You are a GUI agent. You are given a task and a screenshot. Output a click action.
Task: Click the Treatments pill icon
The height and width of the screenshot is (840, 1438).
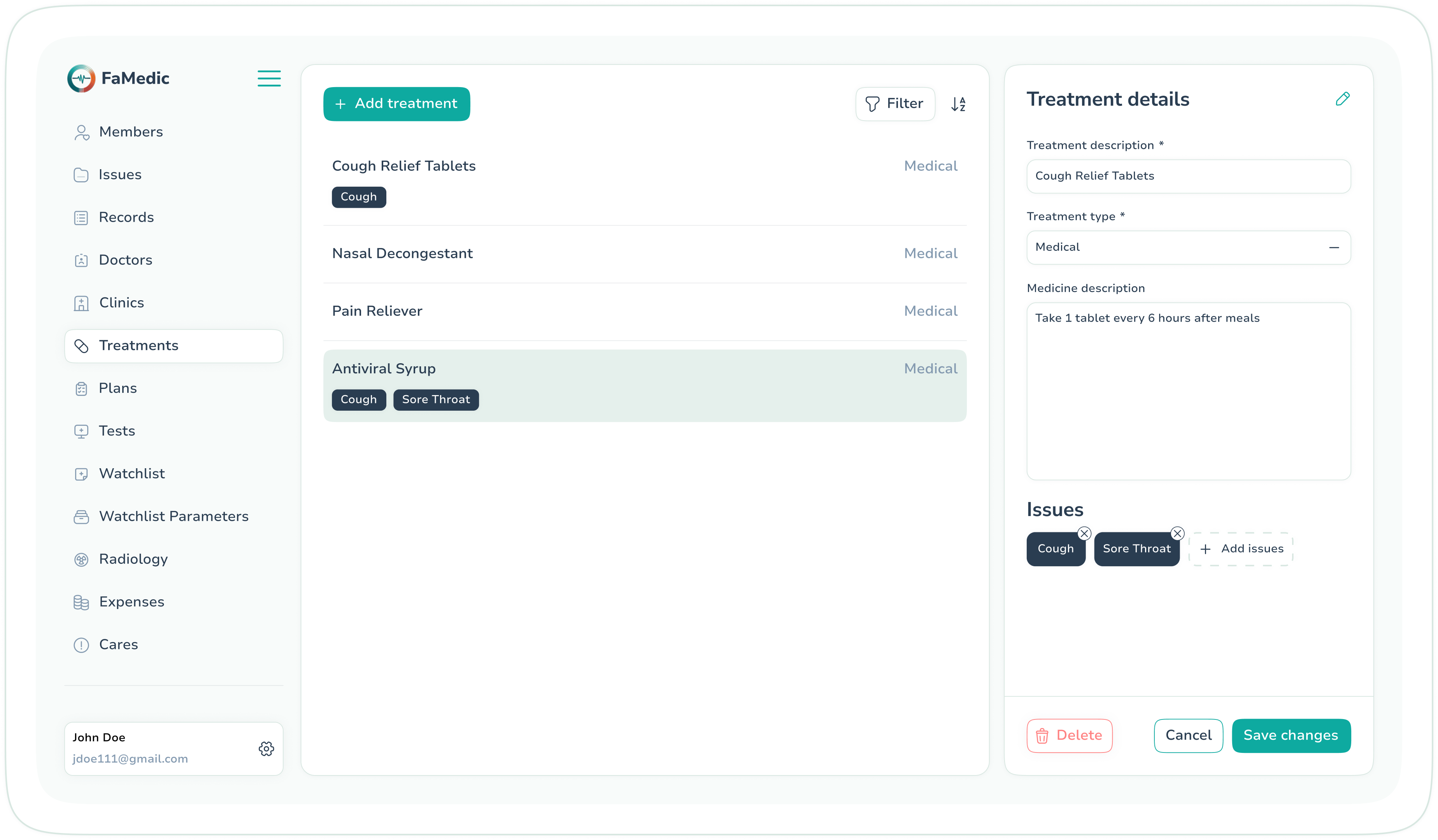coord(81,346)
